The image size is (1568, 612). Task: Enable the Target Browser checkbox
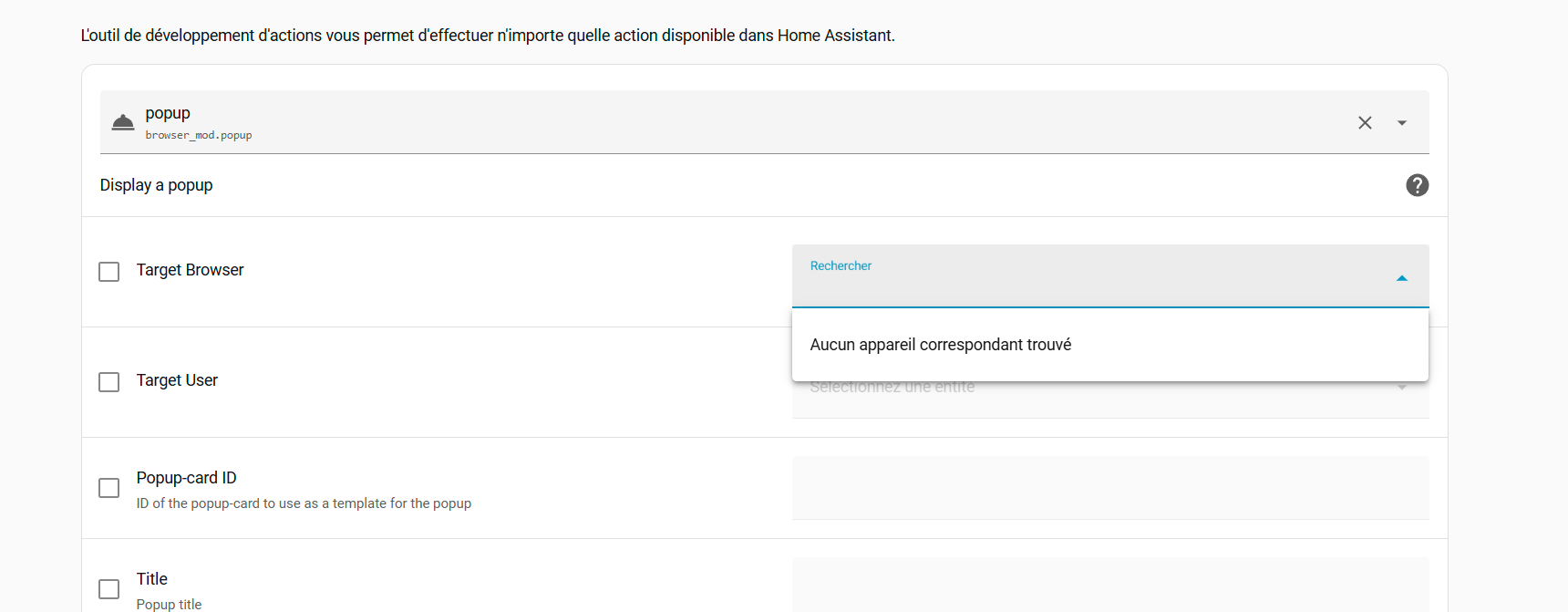click(x=109, y=272)
